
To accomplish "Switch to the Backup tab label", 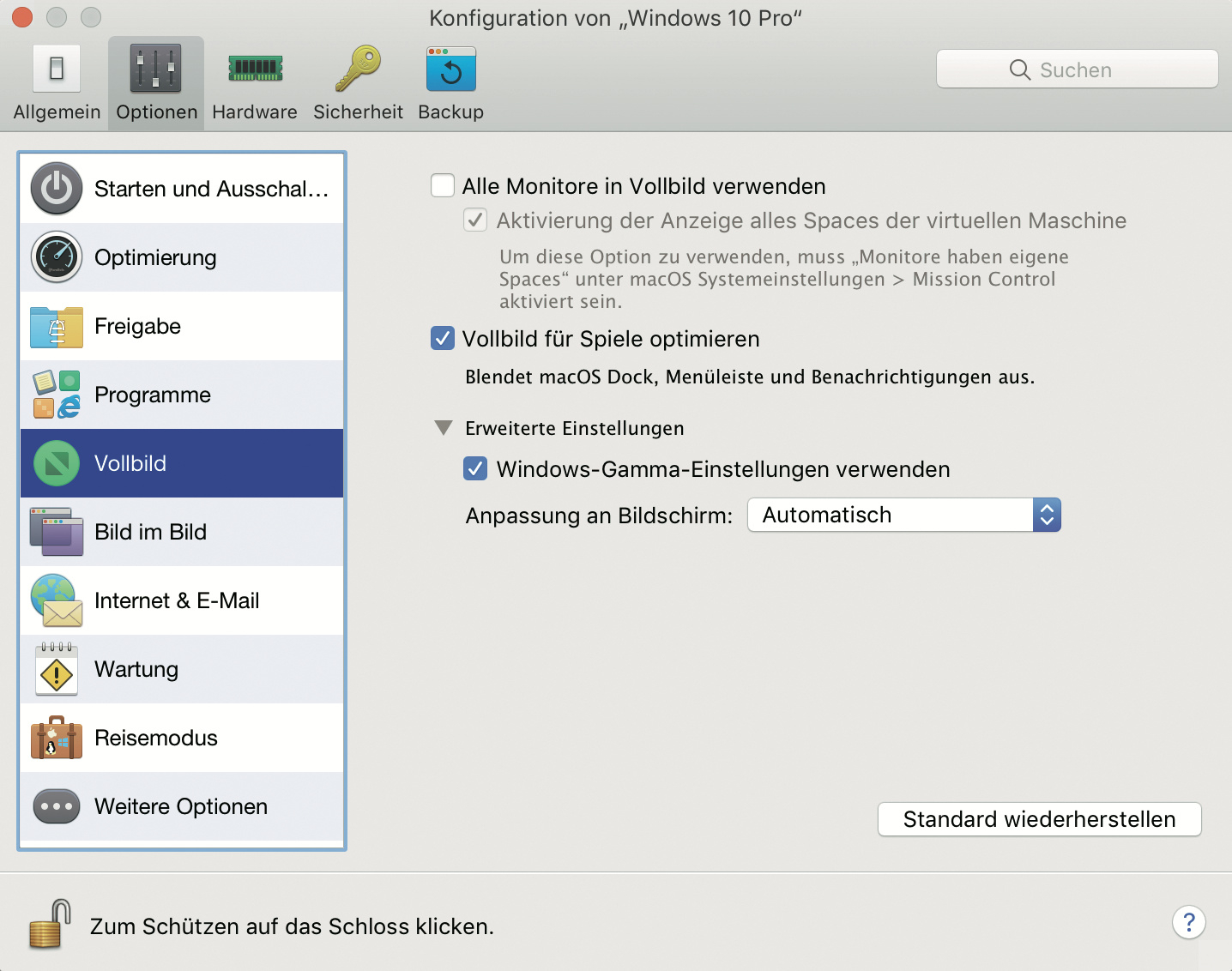I will [451, 112].
